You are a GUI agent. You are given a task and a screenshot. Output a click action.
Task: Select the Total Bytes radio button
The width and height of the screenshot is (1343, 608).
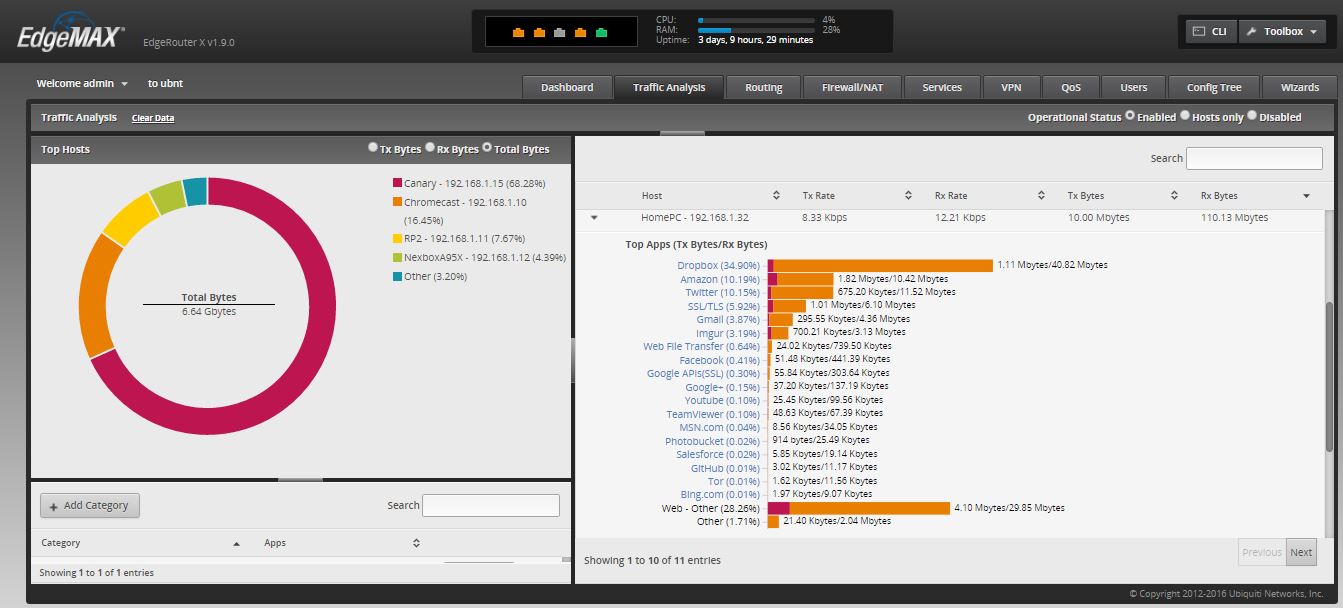tap(487, 148)
